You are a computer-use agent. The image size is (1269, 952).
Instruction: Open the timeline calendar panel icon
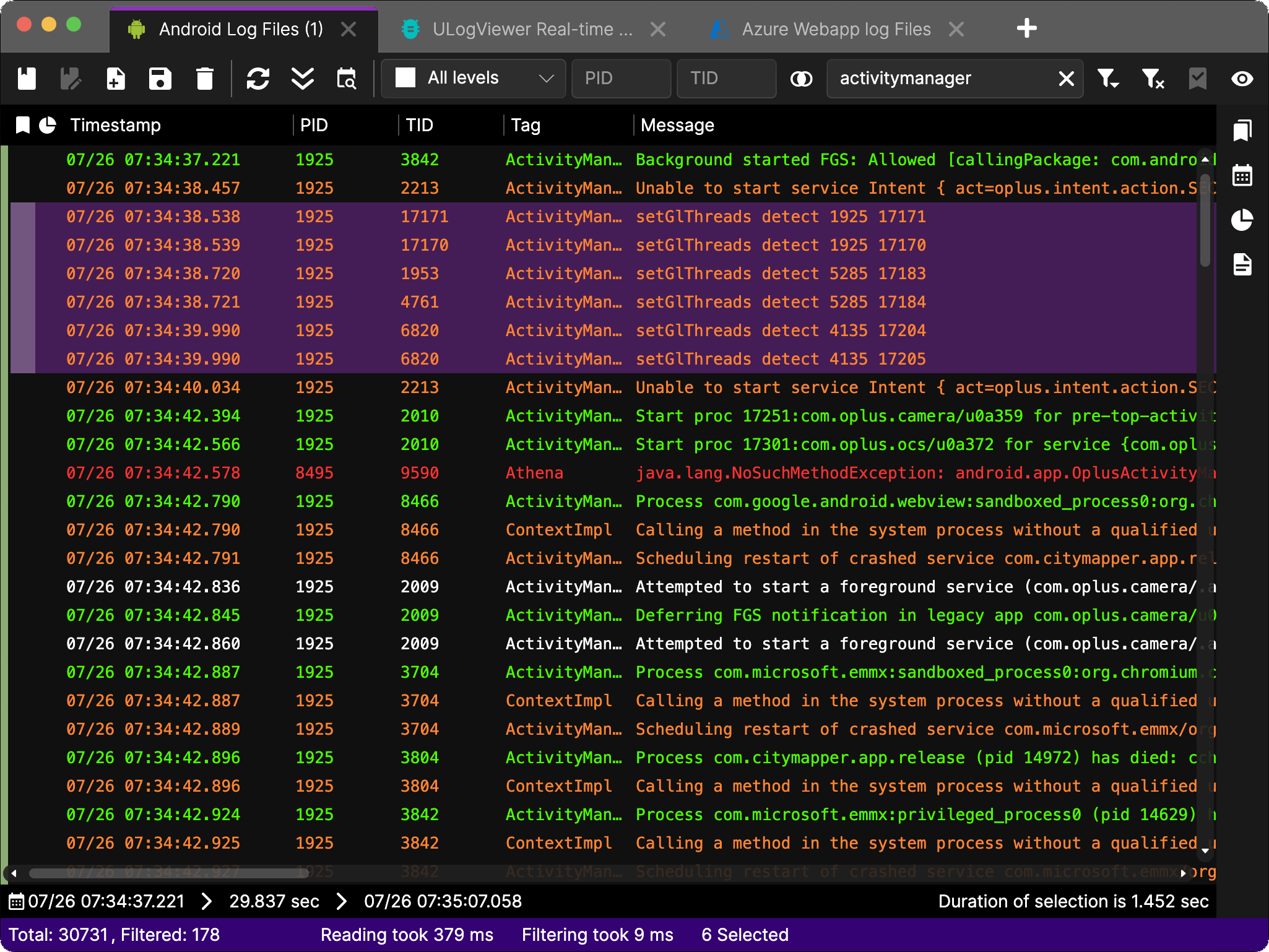pyautogui.click(x=1242, y=175)
